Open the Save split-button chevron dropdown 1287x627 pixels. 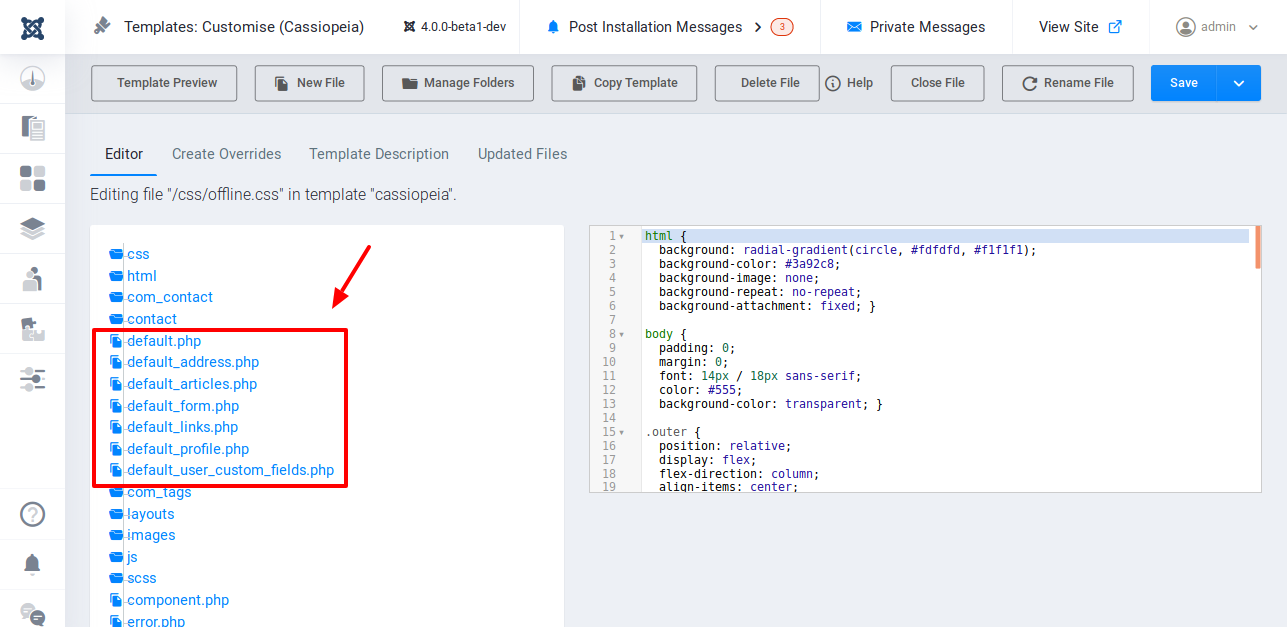(x=1241, y=83)
